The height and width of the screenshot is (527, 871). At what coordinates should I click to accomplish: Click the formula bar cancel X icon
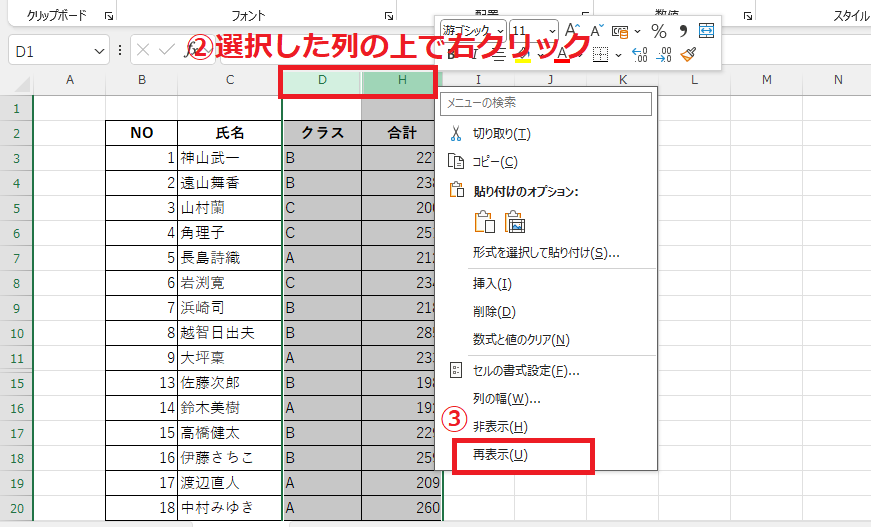point(143,51)
